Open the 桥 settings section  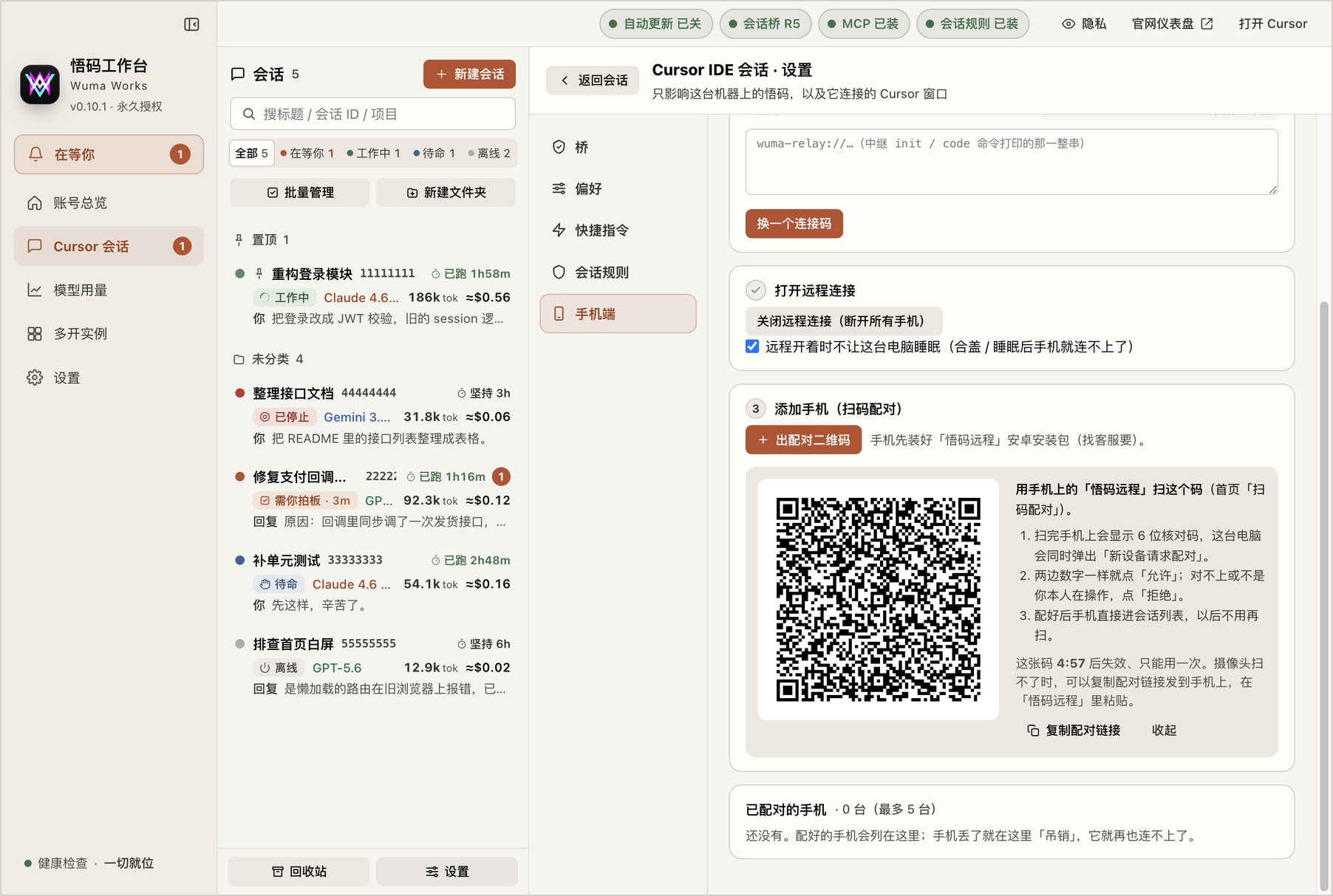(x=618, y=147)
